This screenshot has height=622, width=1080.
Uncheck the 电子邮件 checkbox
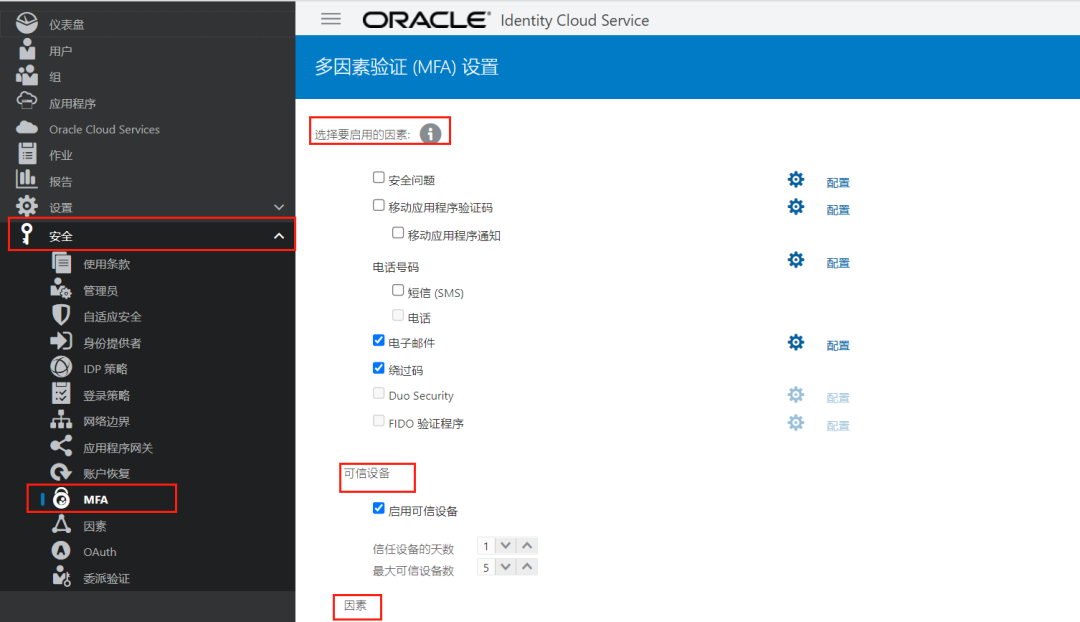coord(379,340)
